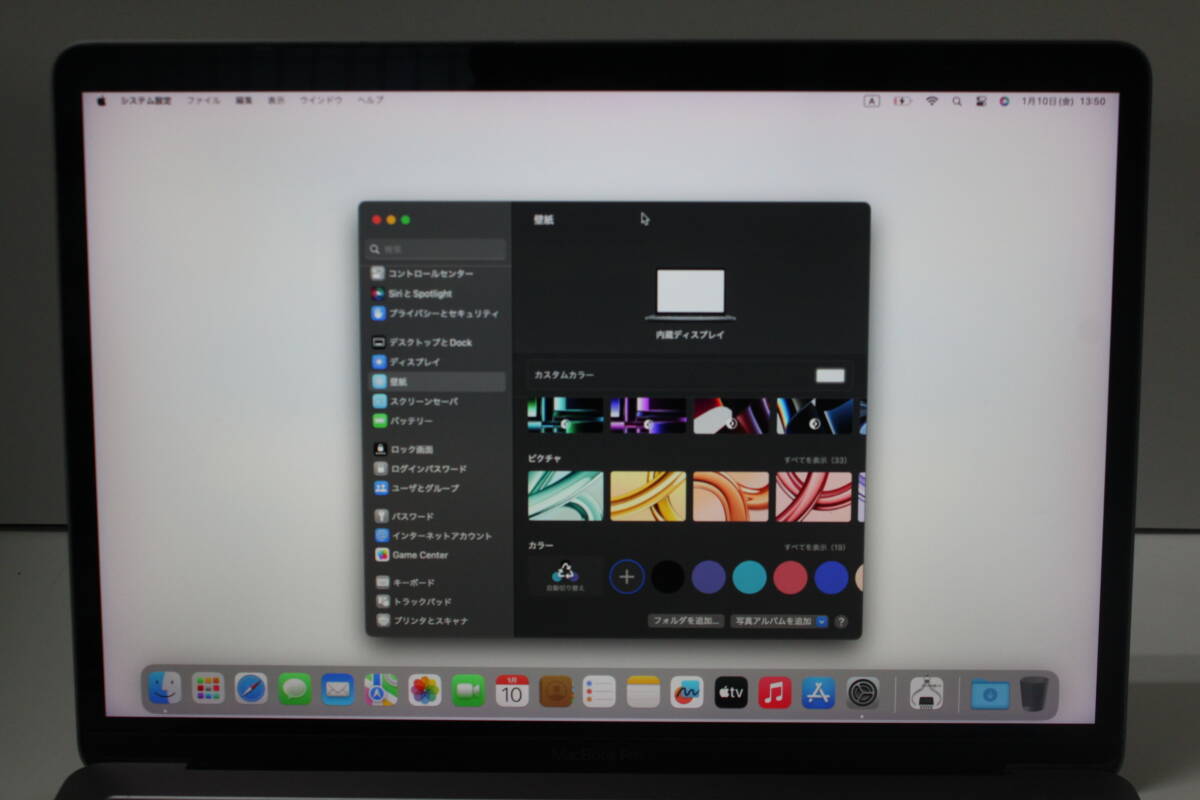
Task: Open the ウインドウ menu
Action: (321, 101)
